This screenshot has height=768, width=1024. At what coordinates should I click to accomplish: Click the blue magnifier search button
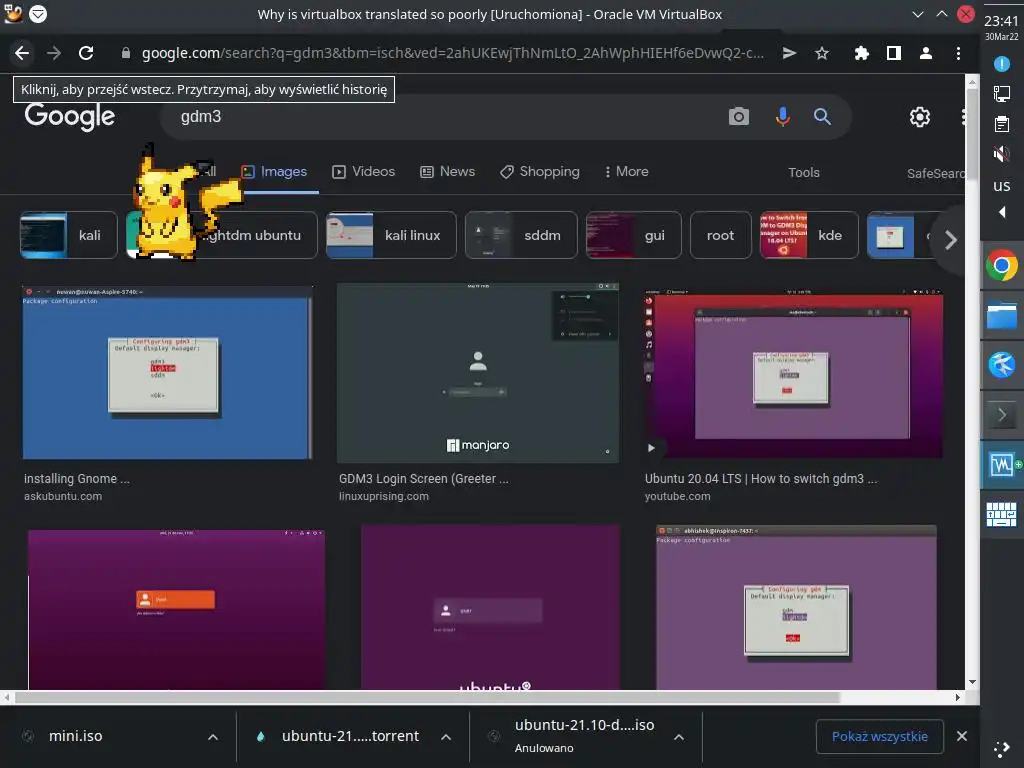tap(822, 117)
